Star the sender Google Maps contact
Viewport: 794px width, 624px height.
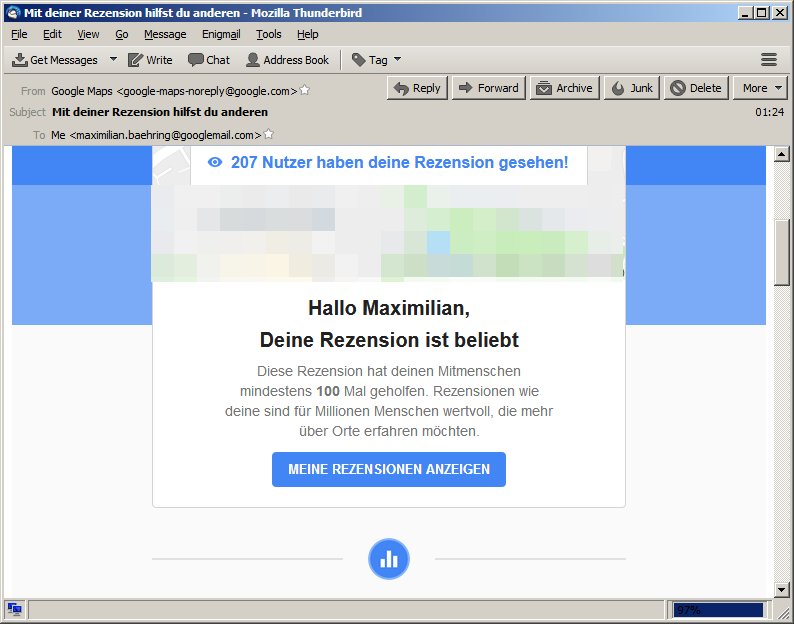coord(304,90)
